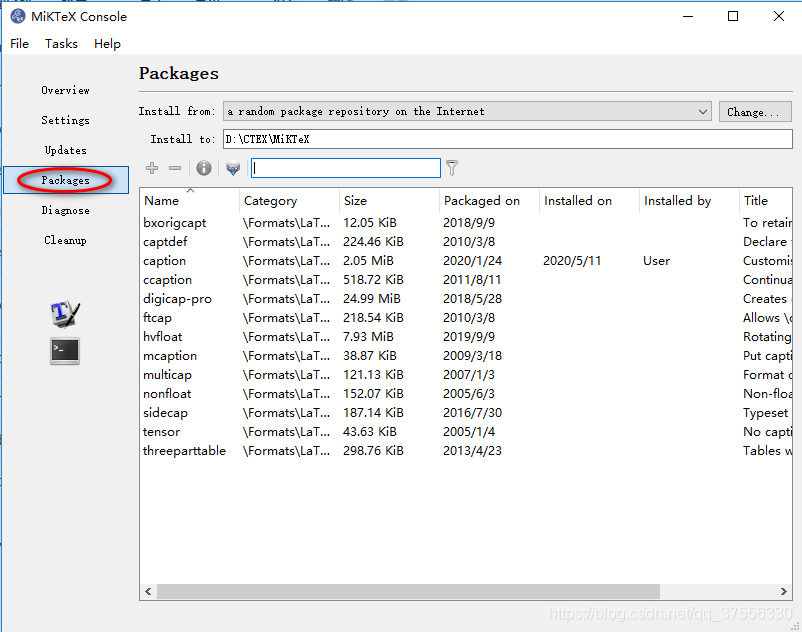Sort by the Title column header

766,200
